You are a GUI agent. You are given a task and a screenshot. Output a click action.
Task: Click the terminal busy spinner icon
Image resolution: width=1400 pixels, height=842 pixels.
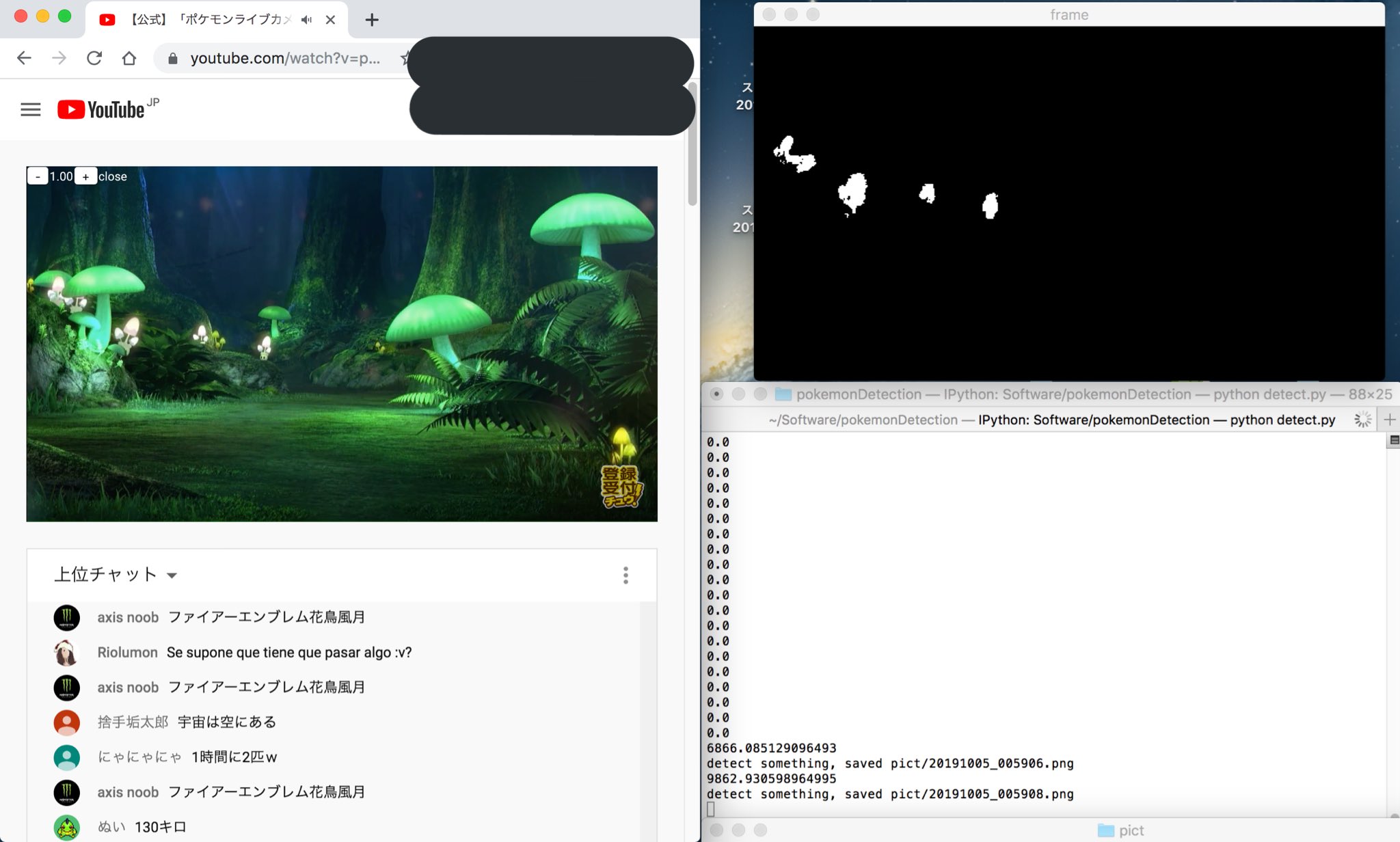1363,420
